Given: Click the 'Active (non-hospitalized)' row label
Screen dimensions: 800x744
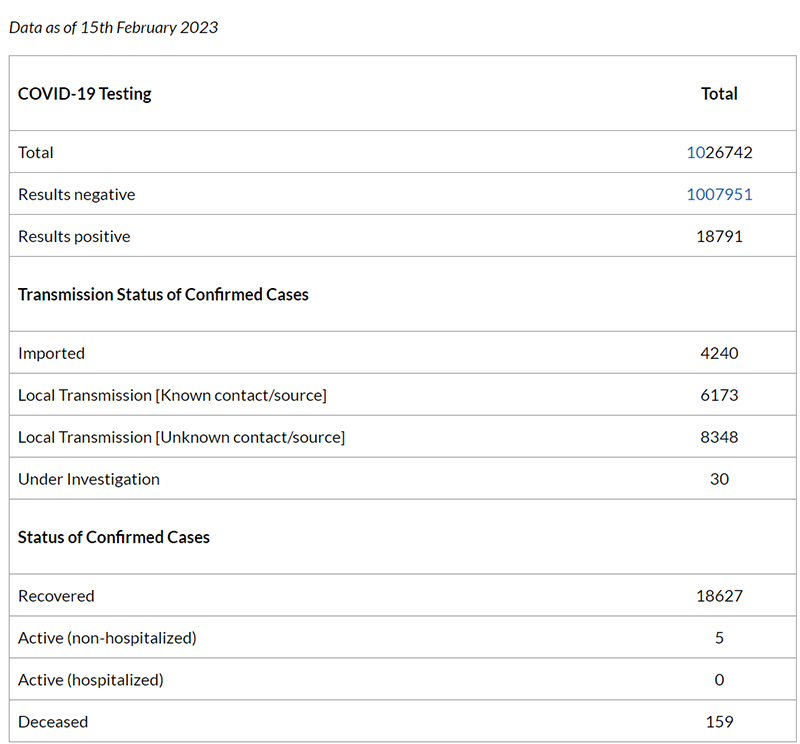Looking at the screenshot, I should point(107,638).
